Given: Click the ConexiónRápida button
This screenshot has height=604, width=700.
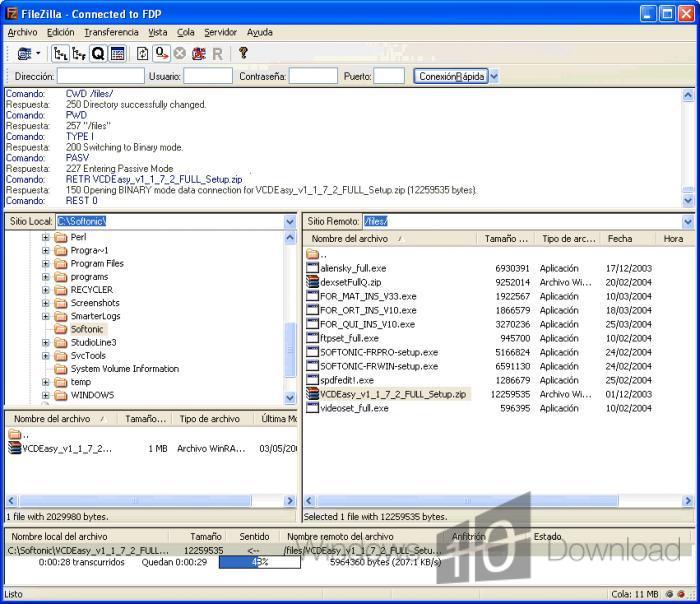Looking at the screenshot, I should click(x=451, y=76).
